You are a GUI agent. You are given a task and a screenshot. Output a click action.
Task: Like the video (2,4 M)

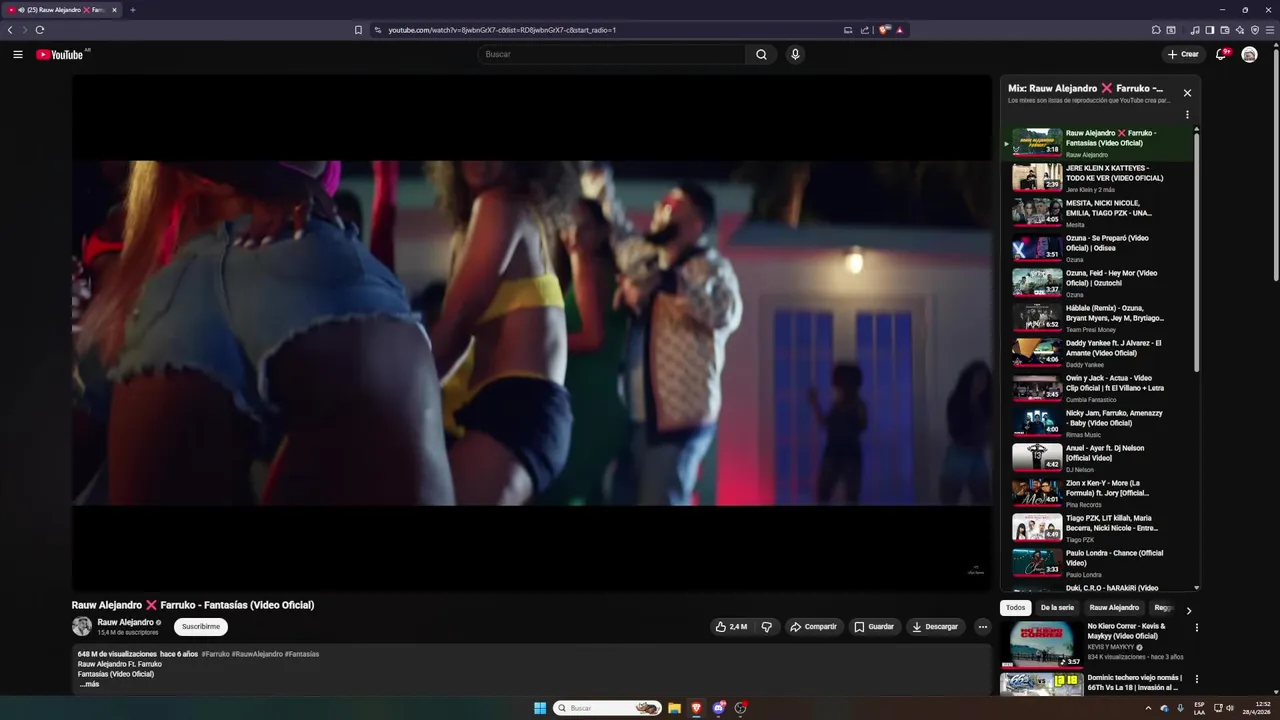point(731,627)
